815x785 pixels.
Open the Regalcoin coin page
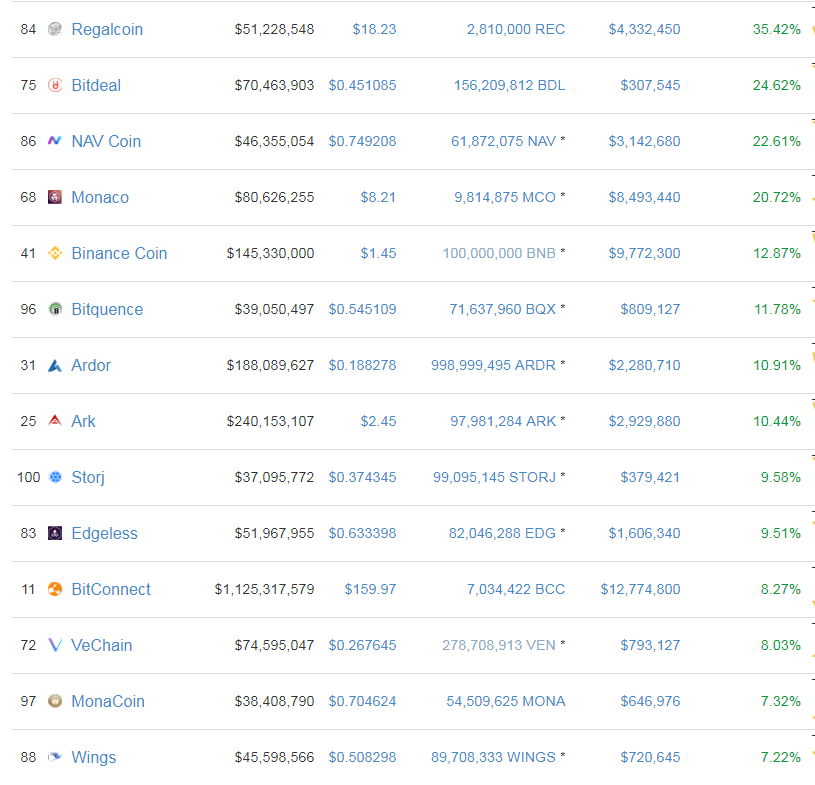(107, 29)
